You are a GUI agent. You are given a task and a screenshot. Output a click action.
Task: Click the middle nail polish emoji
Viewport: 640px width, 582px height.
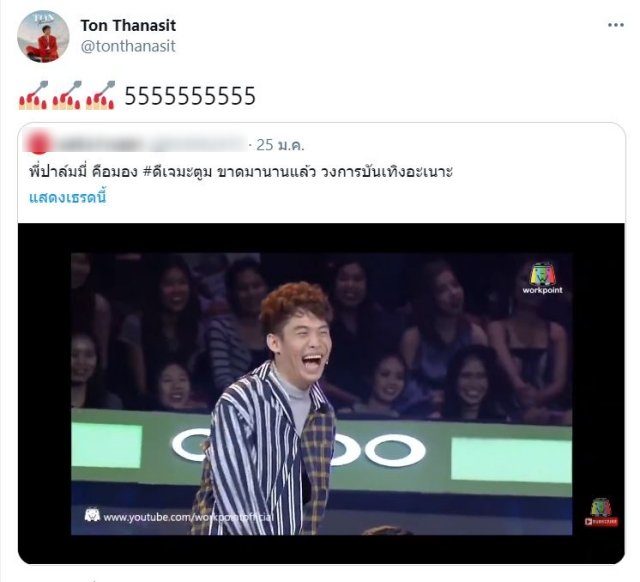(67, 95)
